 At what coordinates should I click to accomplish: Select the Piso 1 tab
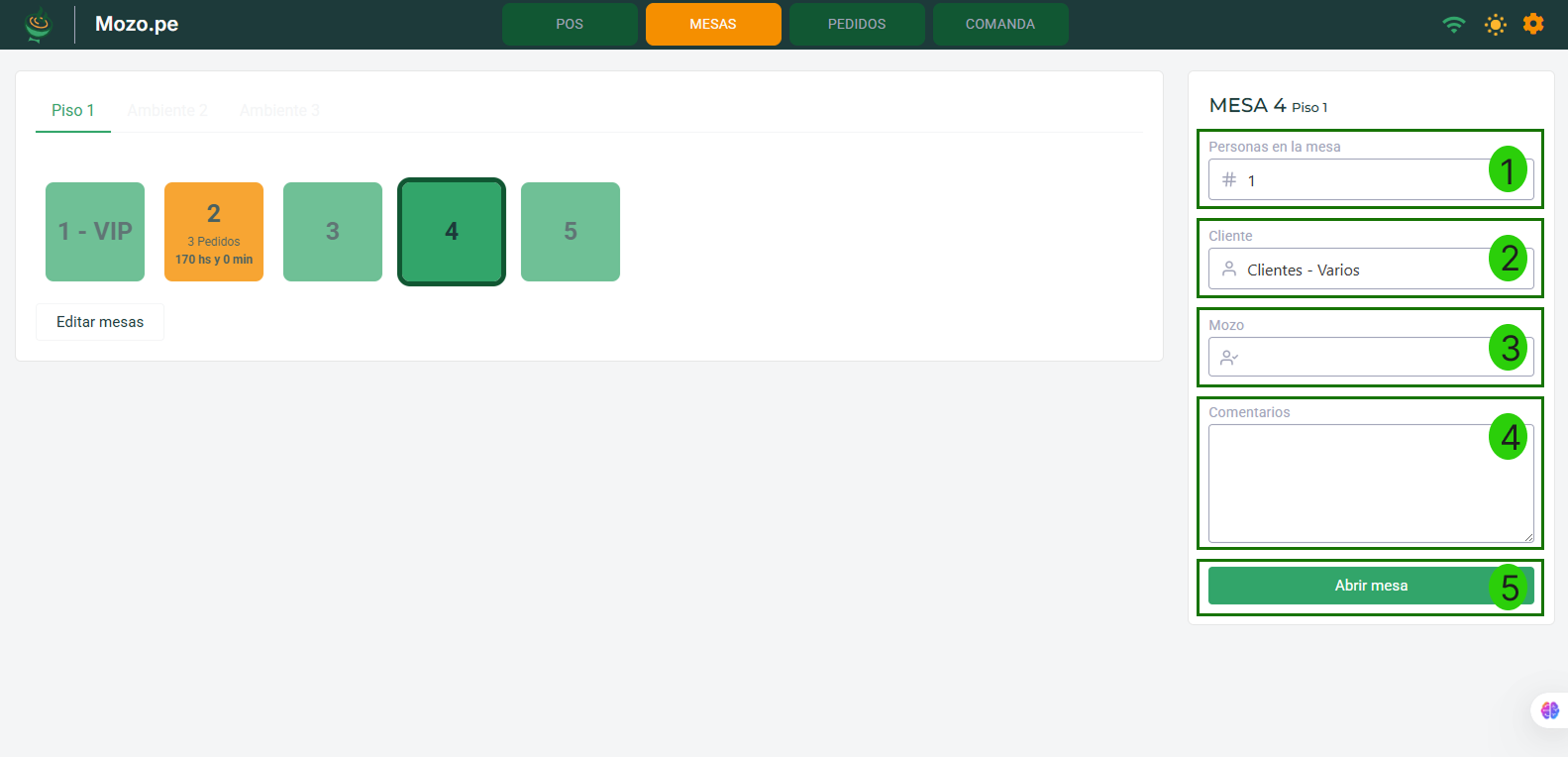[73, 110]
